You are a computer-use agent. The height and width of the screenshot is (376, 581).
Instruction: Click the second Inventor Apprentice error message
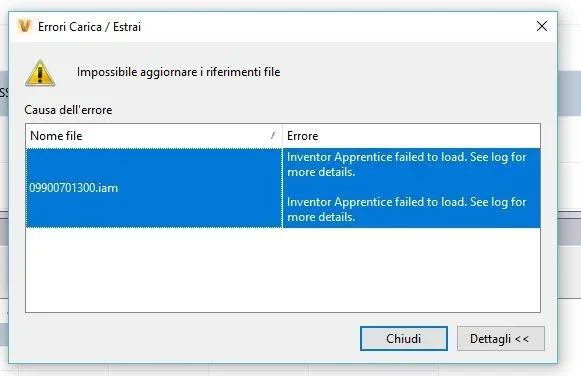[x=406, y=209]
